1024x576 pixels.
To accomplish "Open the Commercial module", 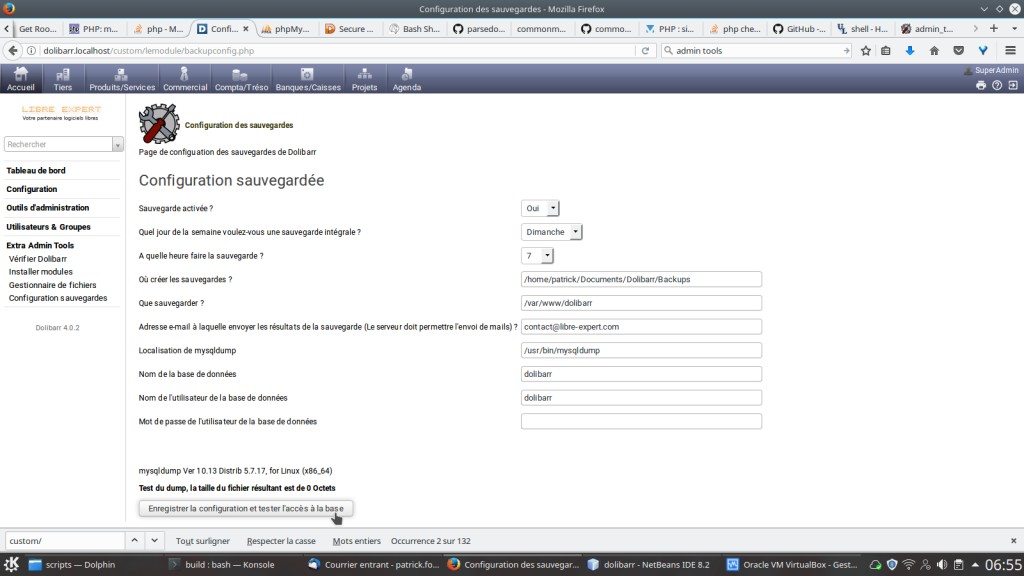I will (185, 79).
